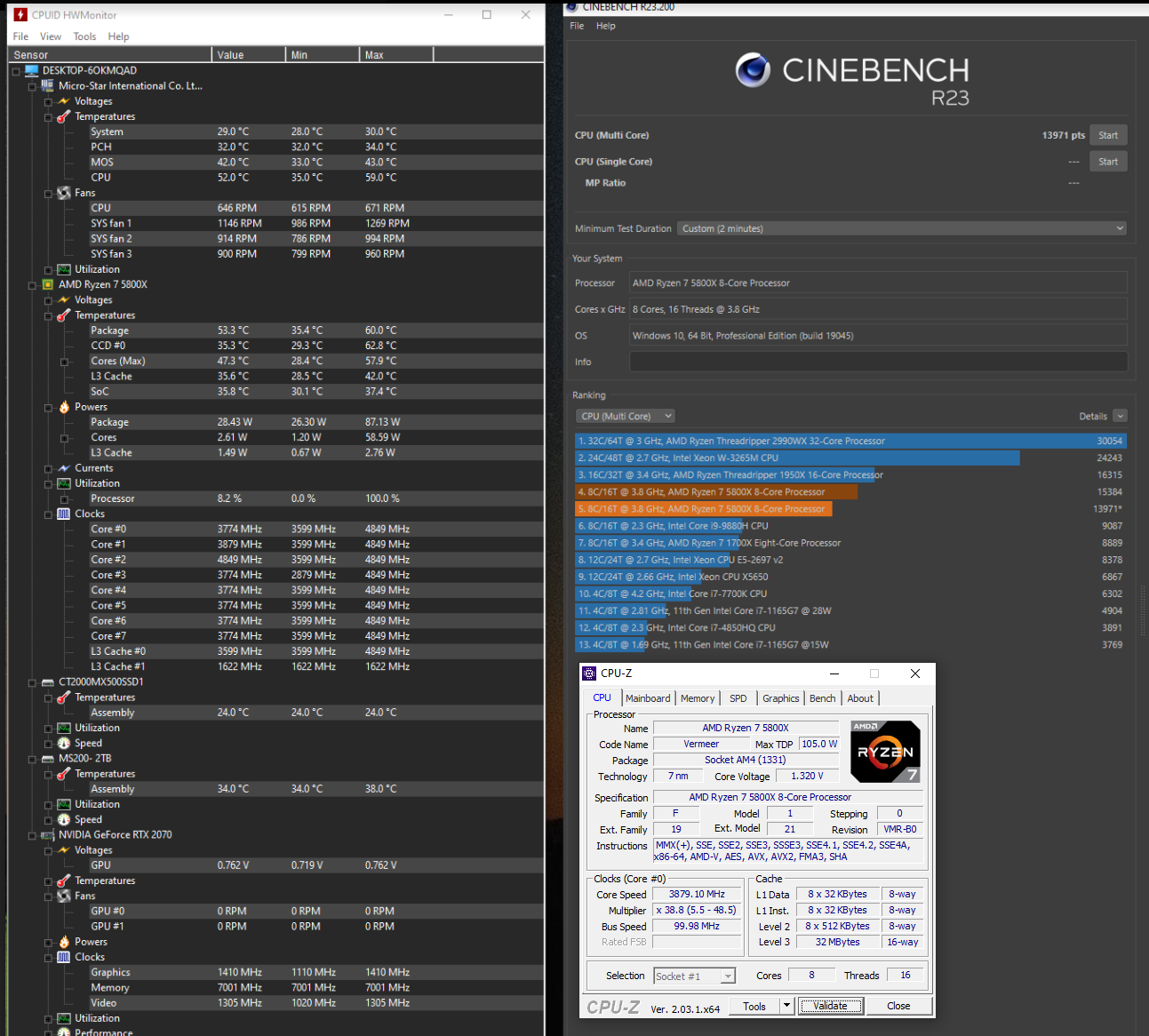Start the CPU (Multi Core) benchmark

click(x=1108, y=135)
